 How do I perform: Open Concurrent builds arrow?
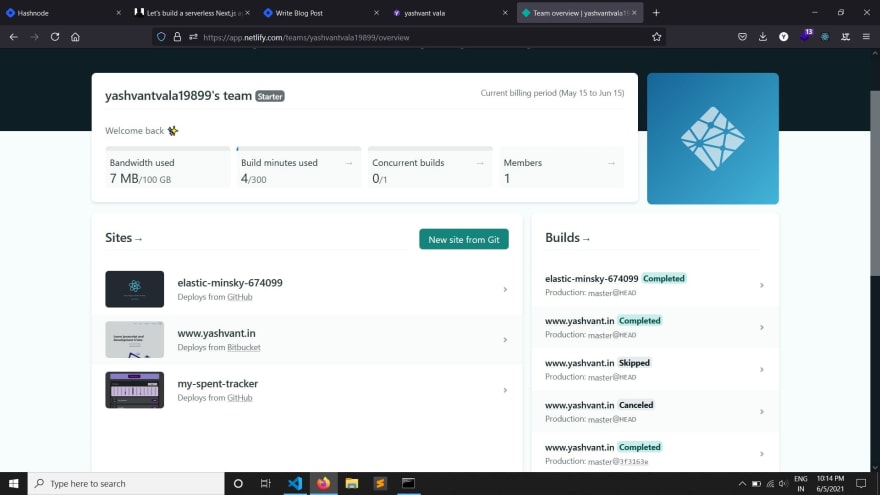480,163
